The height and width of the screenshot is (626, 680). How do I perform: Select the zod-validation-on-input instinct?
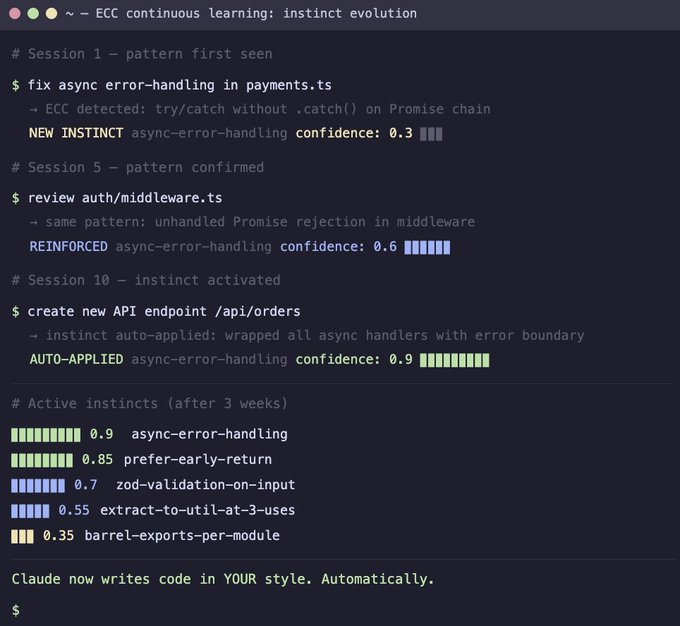tap(206, 485)
